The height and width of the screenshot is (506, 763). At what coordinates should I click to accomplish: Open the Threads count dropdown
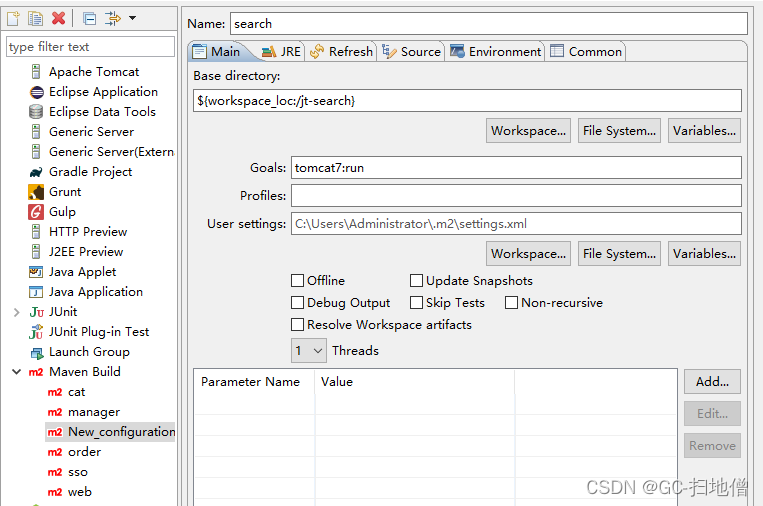tap(309, 351)
